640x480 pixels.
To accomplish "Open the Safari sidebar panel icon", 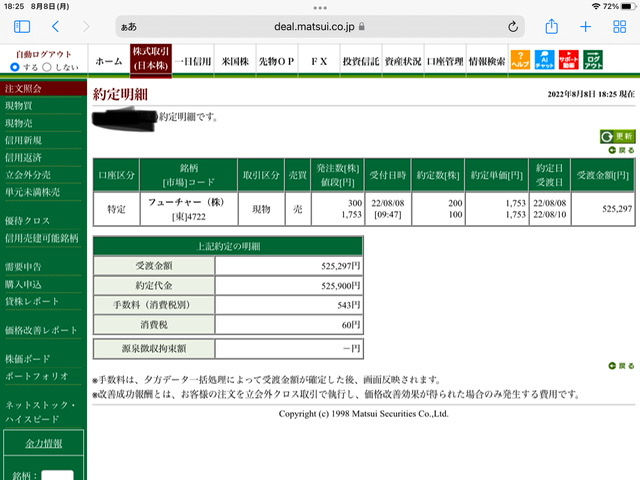I will [22, 27].
